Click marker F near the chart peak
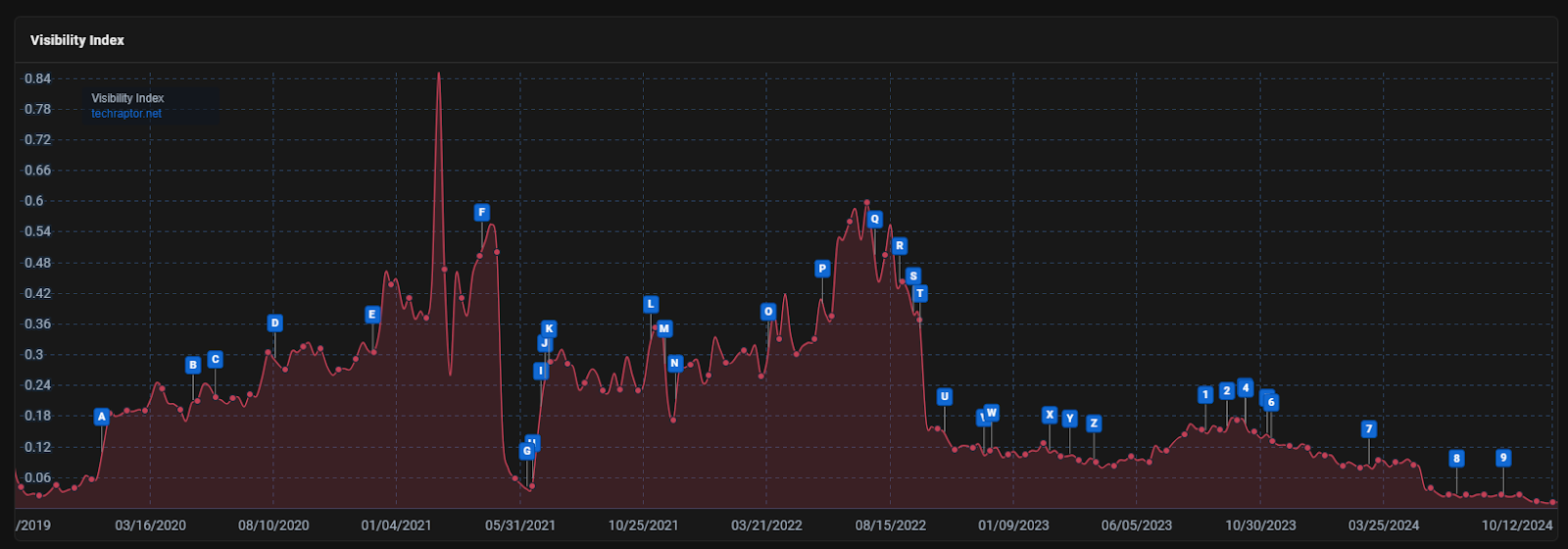Viewport: 1568px width, 549px height. point(481,213)
